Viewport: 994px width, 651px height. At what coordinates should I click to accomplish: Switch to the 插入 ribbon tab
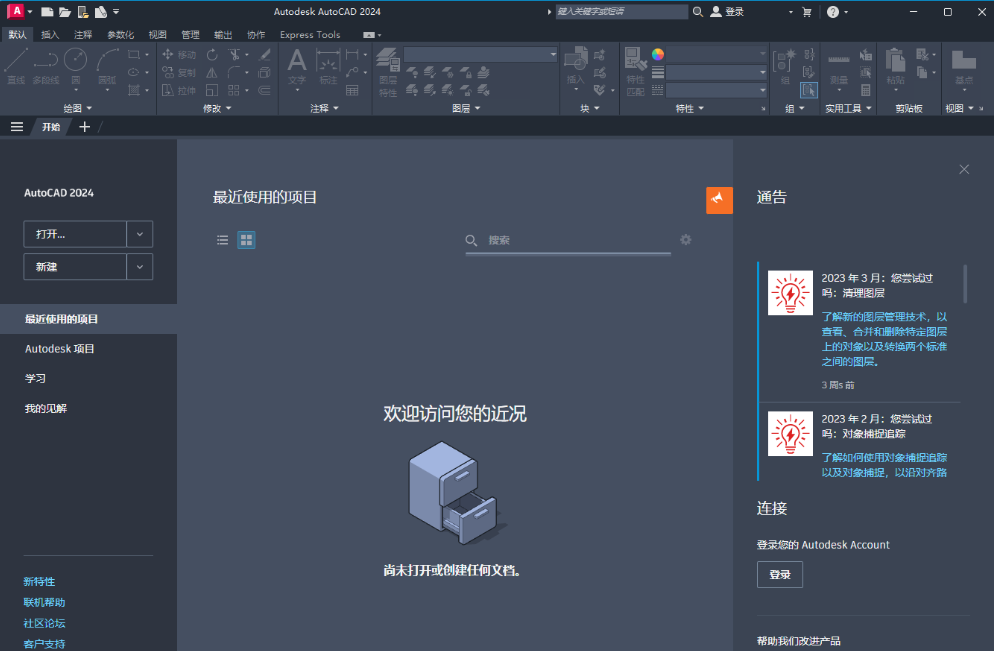(x=49, y=35)
